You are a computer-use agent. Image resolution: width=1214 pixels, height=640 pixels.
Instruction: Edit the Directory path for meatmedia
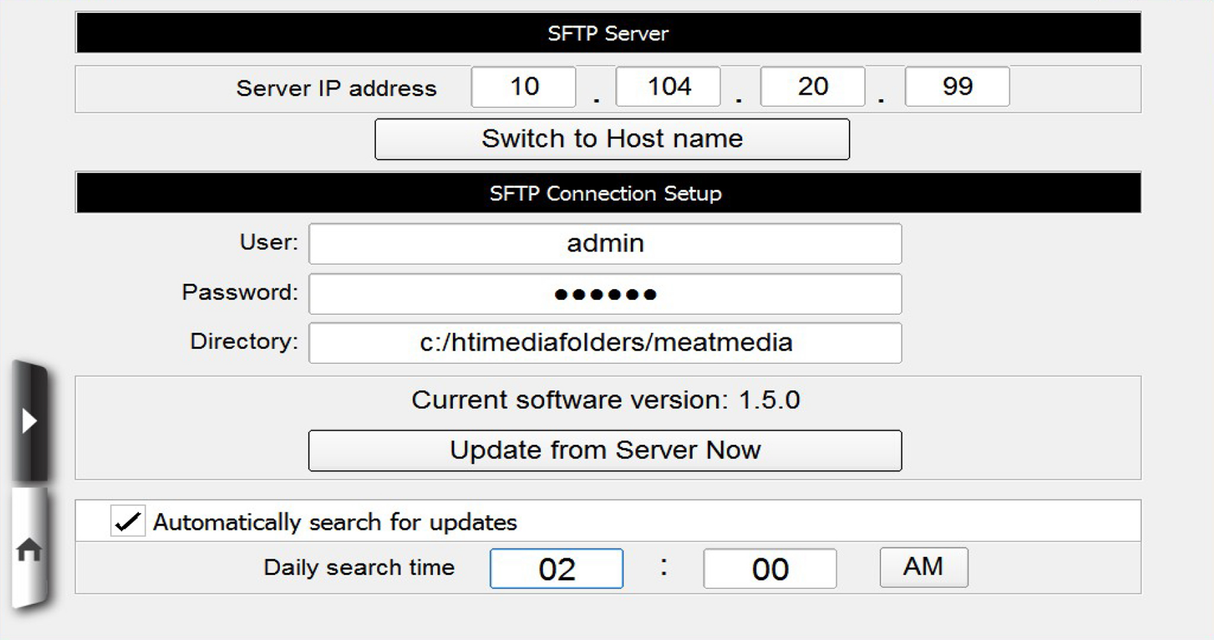(x=604, y=343)
